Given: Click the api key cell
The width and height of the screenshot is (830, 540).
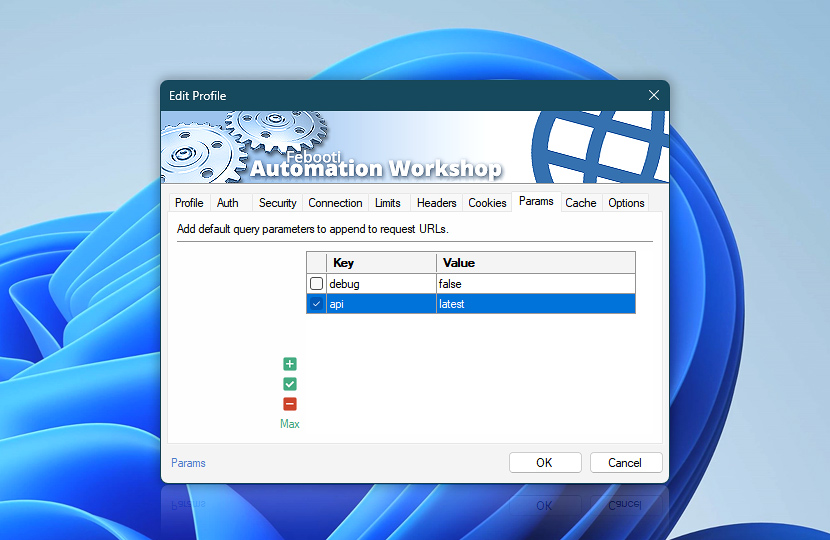Looking at the screenshot, I should click(381, 304).
